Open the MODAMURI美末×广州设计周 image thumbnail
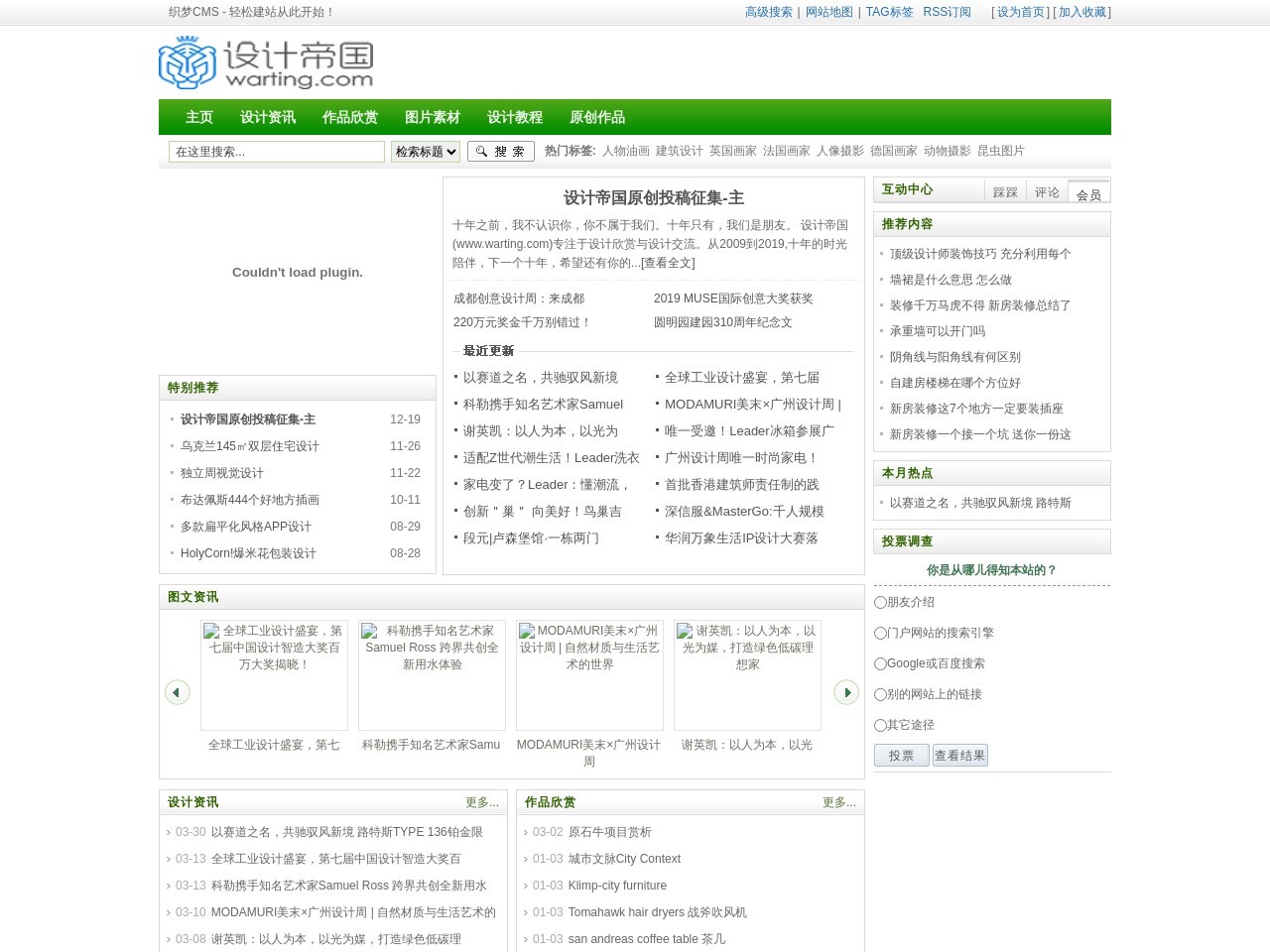1270x952 pixels. pos(589,674)
